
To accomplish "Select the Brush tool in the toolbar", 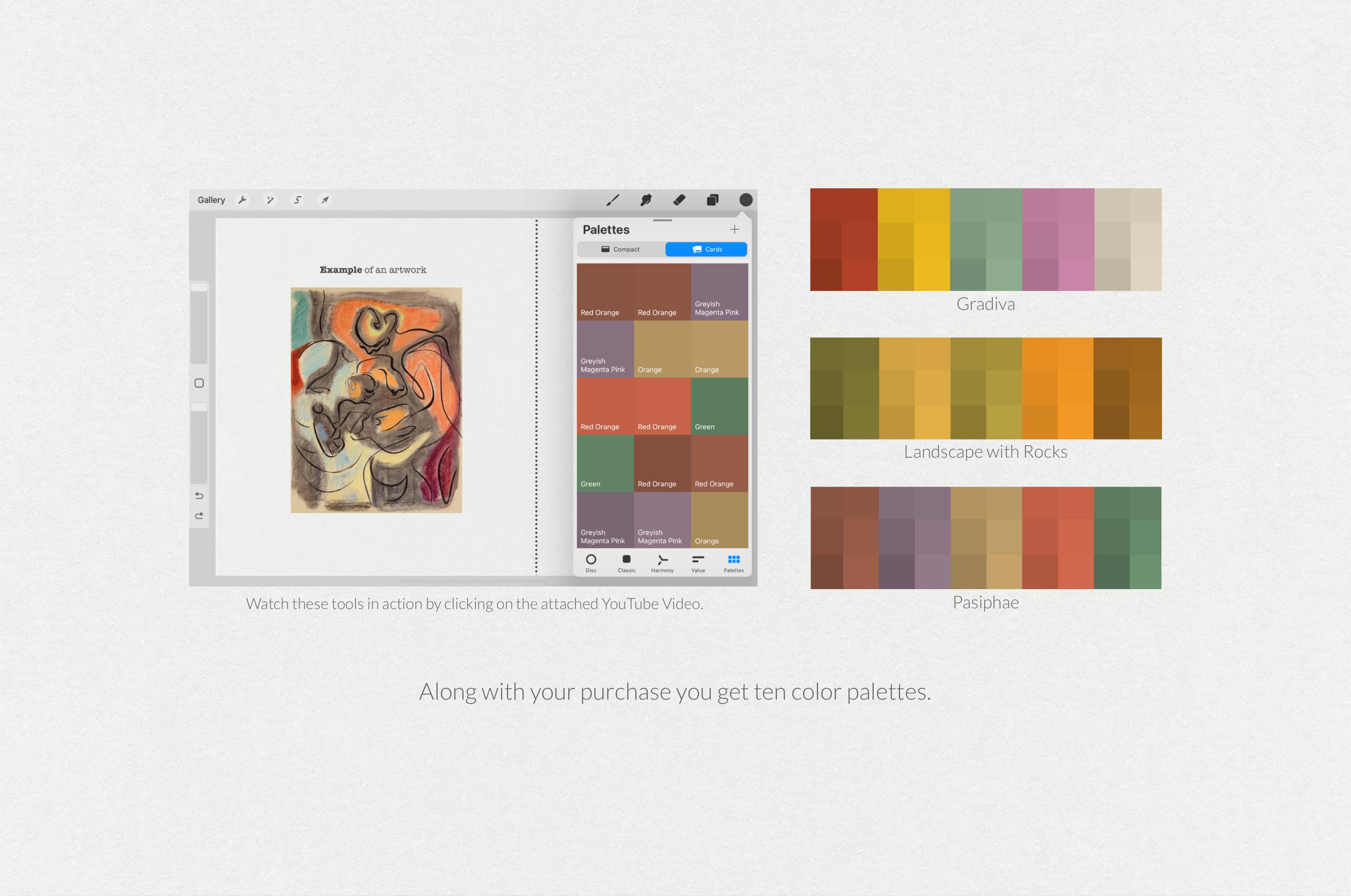I will click(x=614, y=199).
